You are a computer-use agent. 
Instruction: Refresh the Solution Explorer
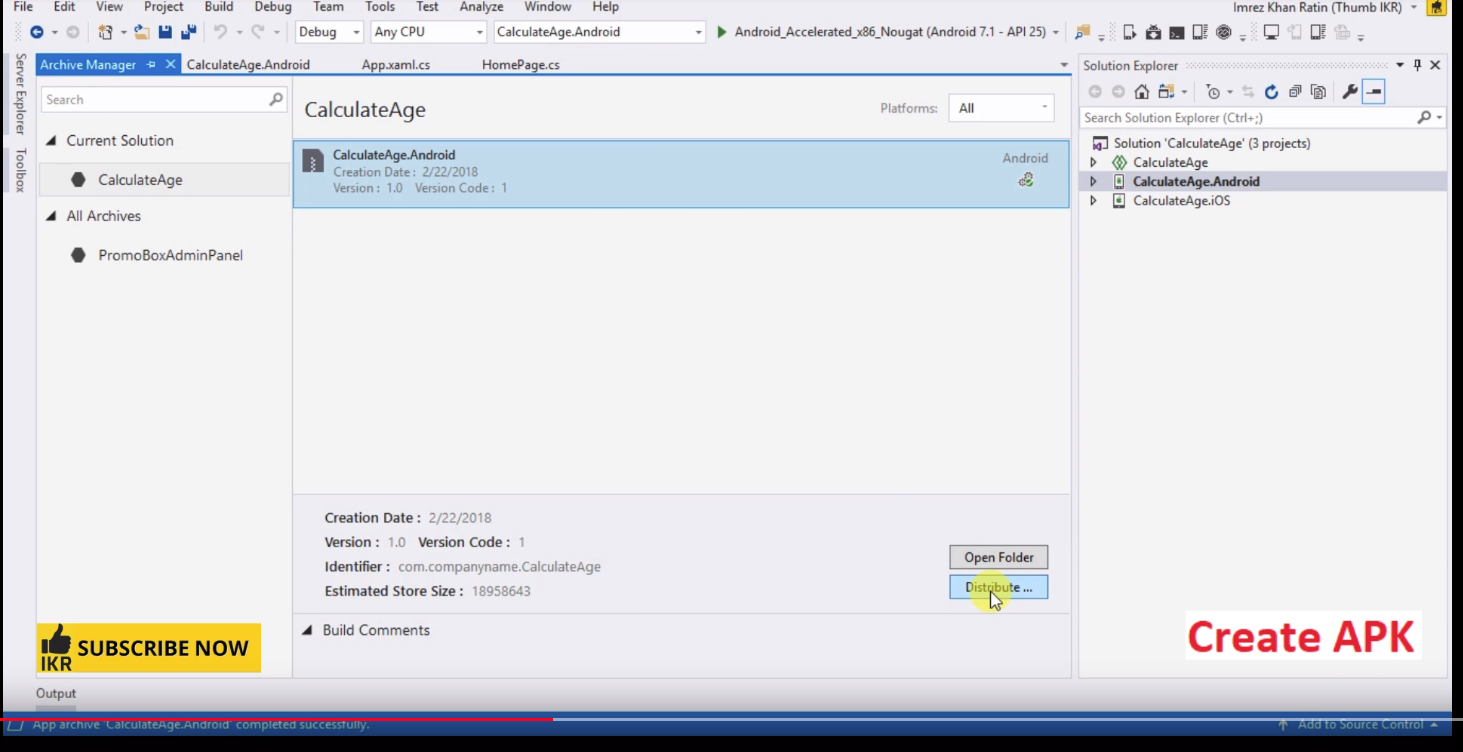tap(1271, 92)
